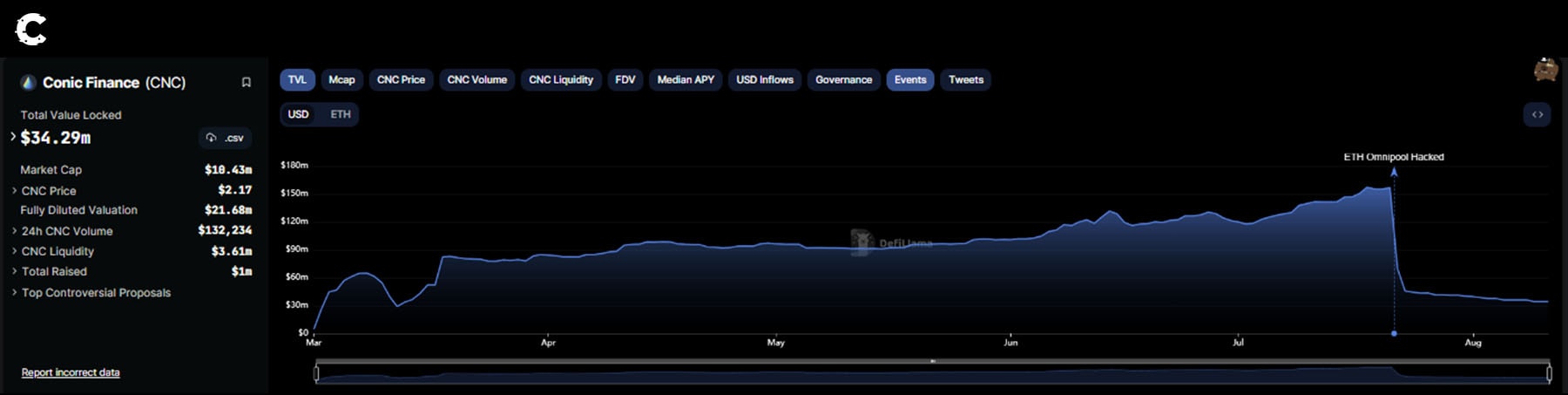This screenshot has width=1568, height=395.
Task: Click the bookmark icon next to Conic Finance
Action: 247,82
